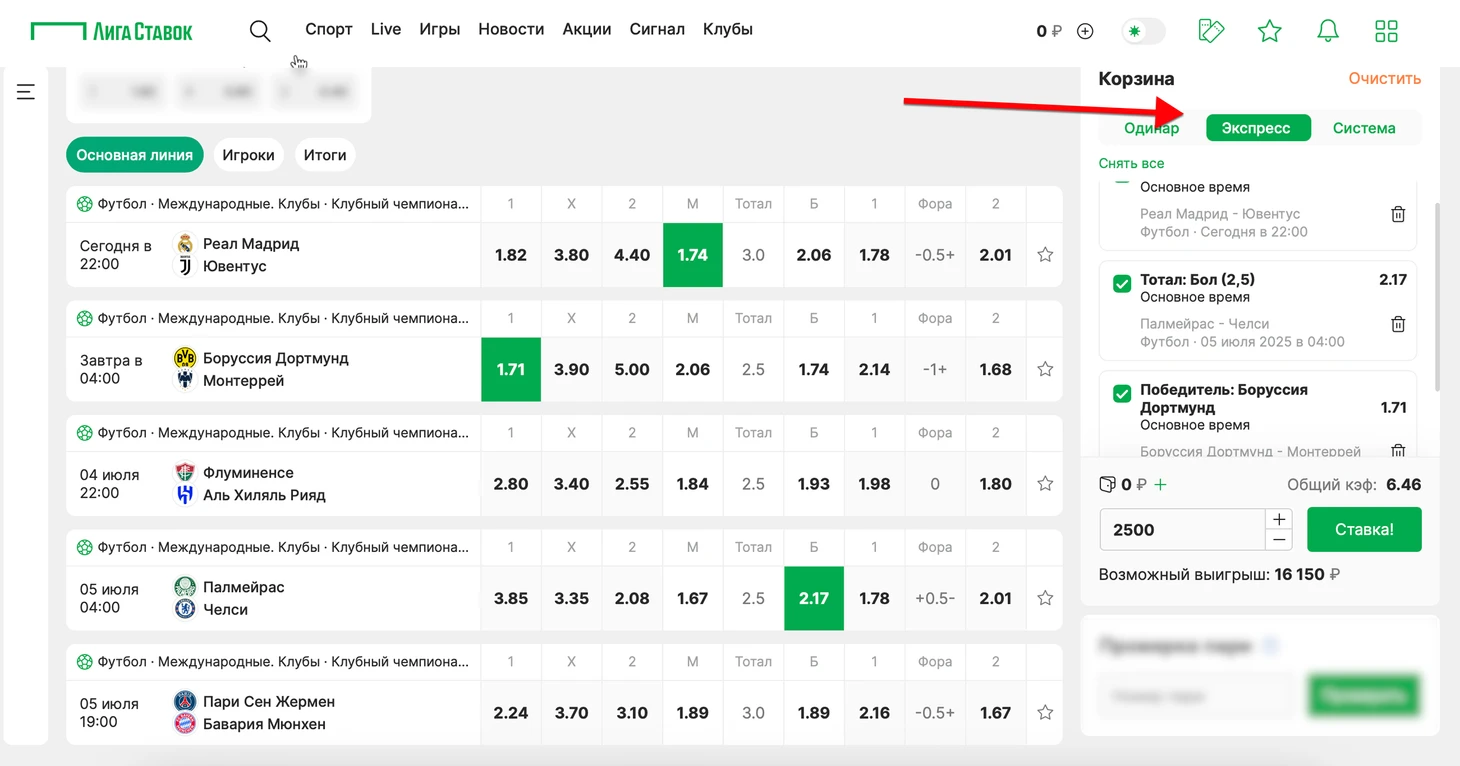The width and height of the screenshot is (1460, 766).
Task: Expand the left sidebar hamburger menu
Action: click(26, 92)
